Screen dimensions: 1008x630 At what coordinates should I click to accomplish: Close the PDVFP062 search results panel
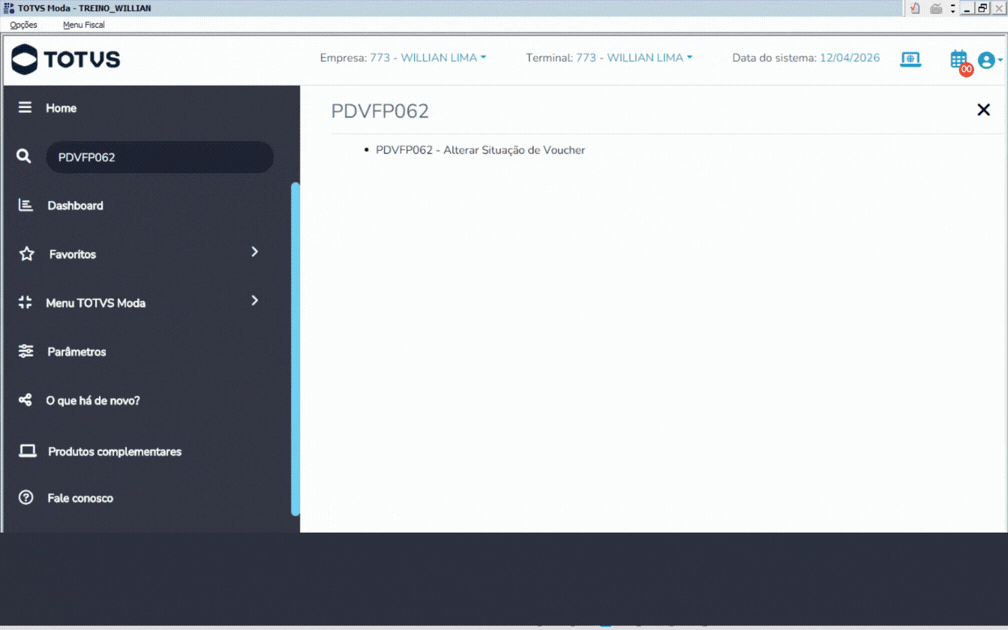point(983,110)
